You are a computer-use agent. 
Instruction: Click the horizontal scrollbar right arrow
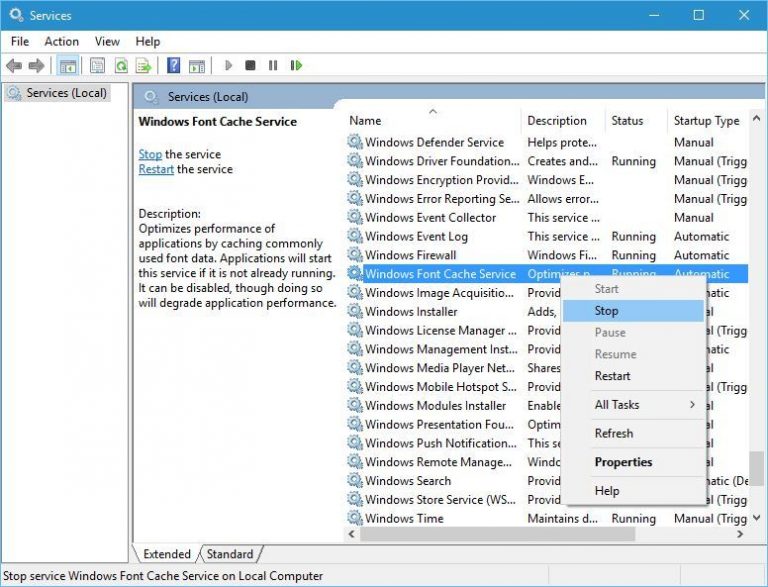(x=740, y=534)
